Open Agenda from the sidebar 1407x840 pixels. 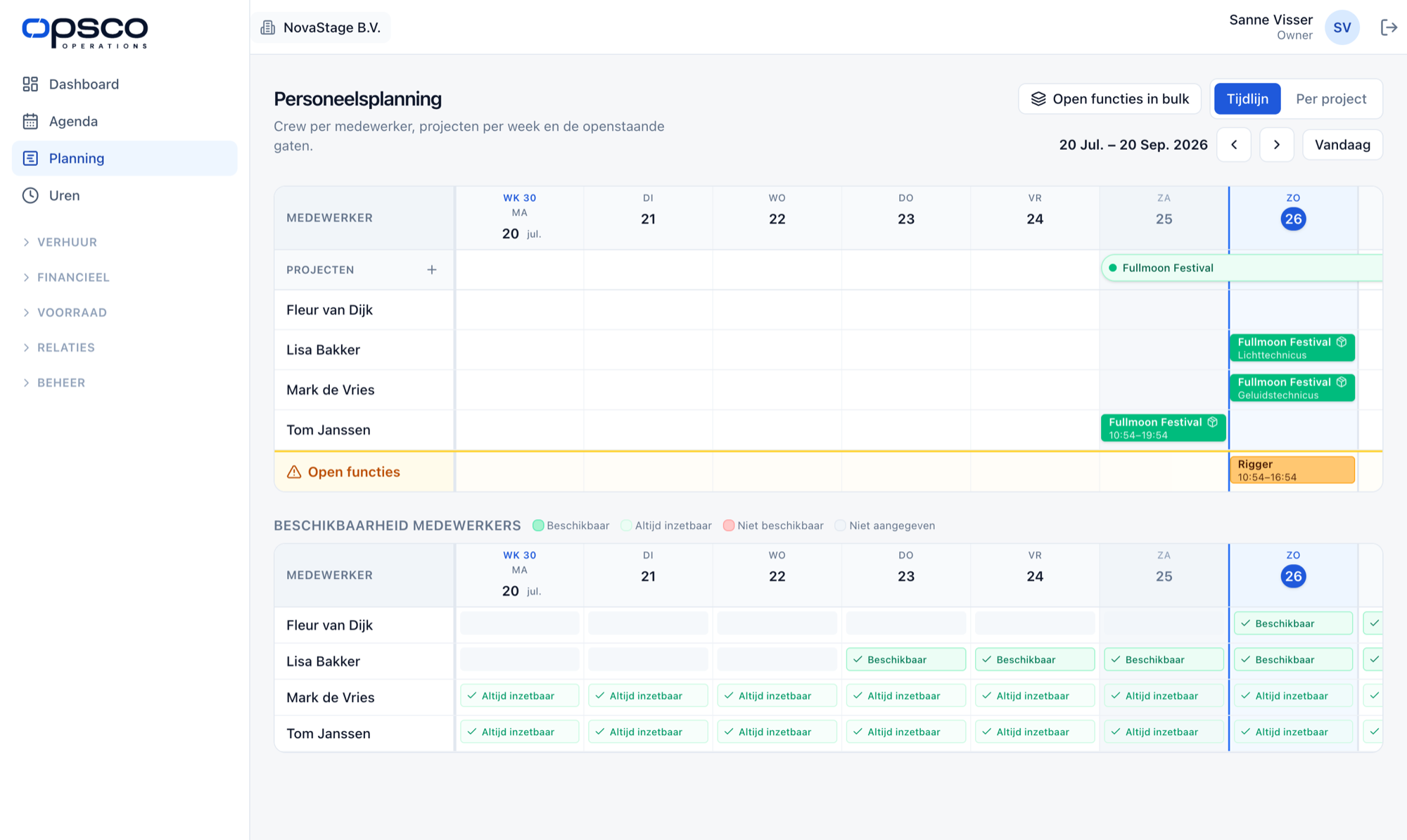click(x=125, y=121)
